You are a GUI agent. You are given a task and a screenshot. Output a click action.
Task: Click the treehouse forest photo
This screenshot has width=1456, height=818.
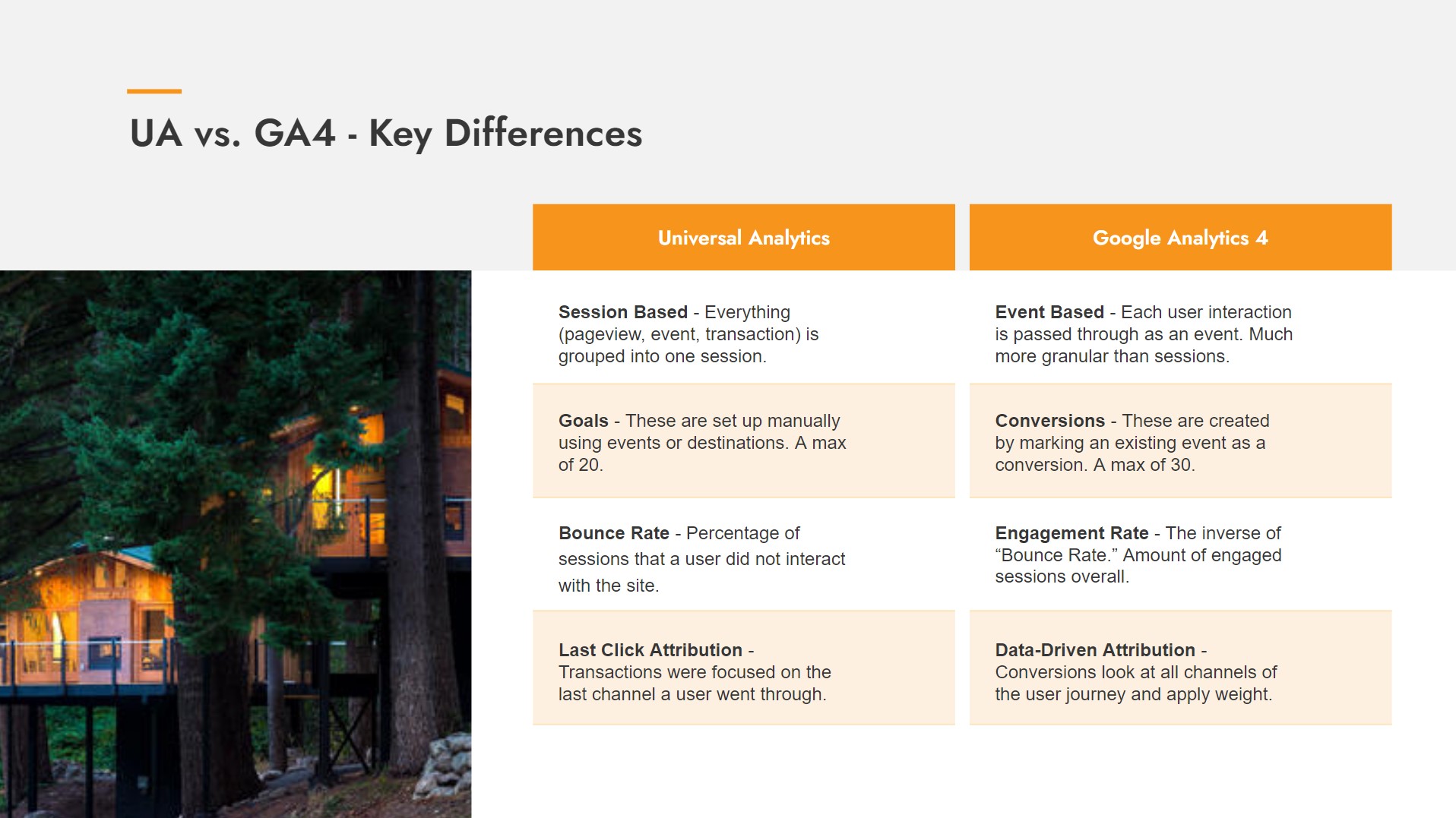pos(235,544)
